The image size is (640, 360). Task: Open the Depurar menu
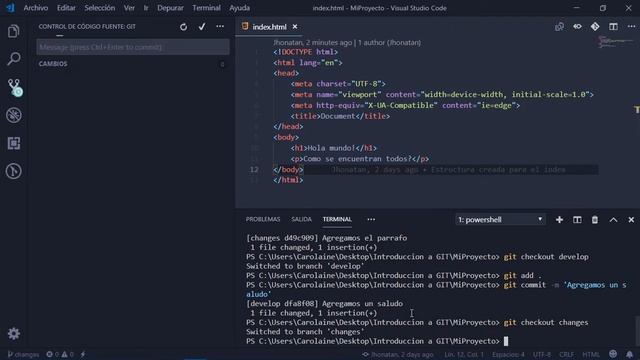170,8
